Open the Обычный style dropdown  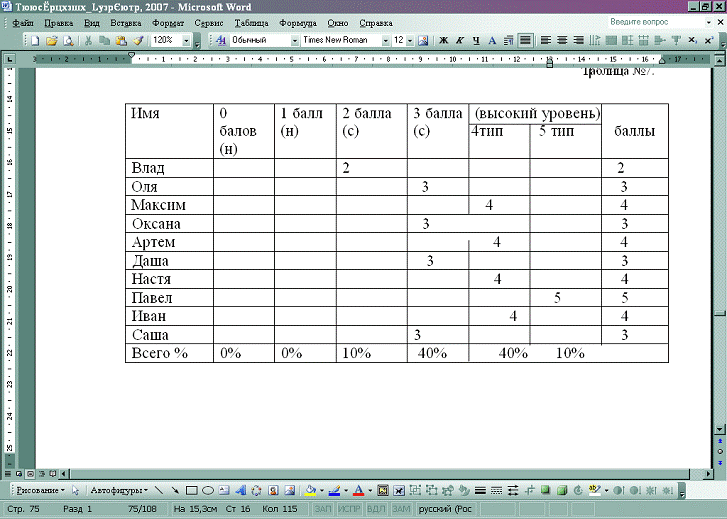[x=294, y=41]
